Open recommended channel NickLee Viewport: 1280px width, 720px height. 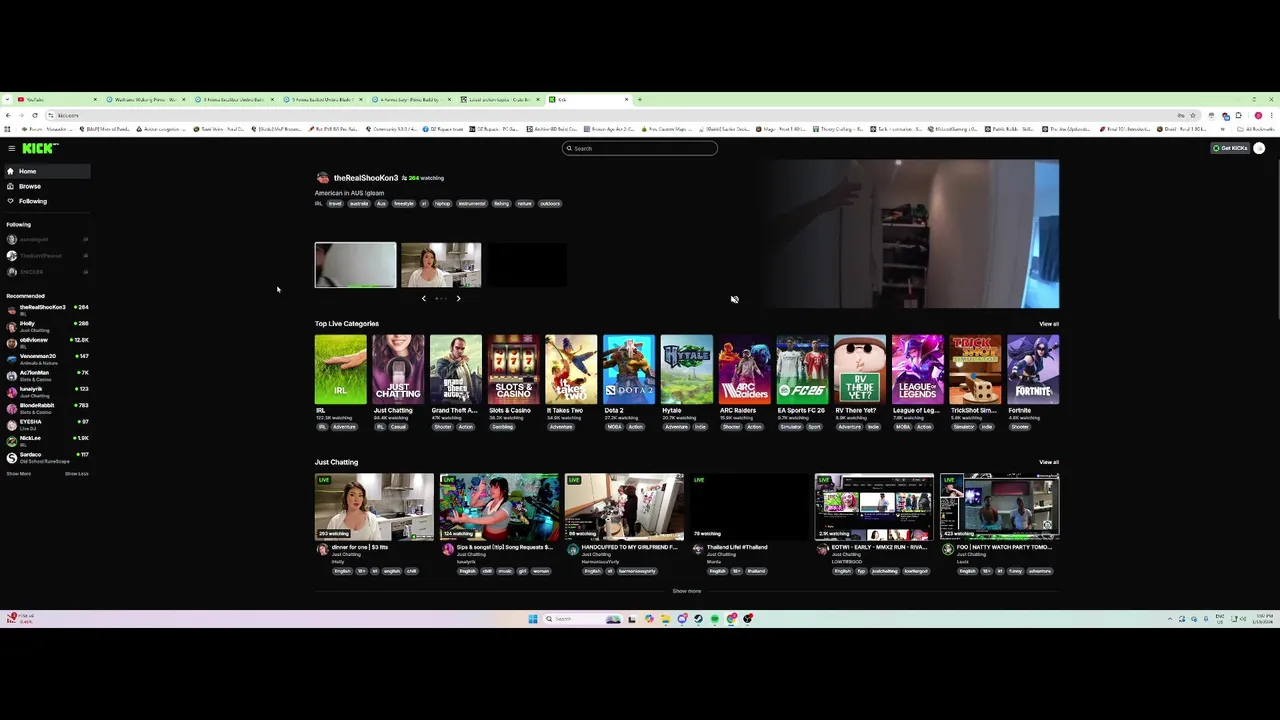click(x=46, y=440)
